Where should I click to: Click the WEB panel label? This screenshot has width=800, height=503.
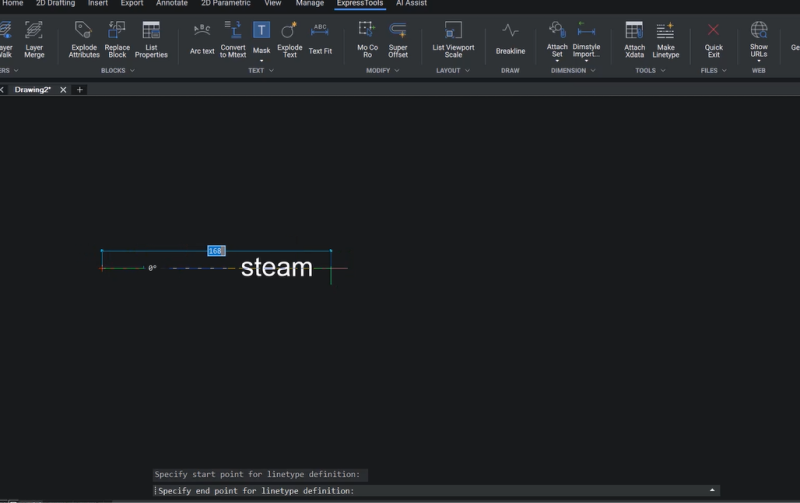tap(759, 70)
